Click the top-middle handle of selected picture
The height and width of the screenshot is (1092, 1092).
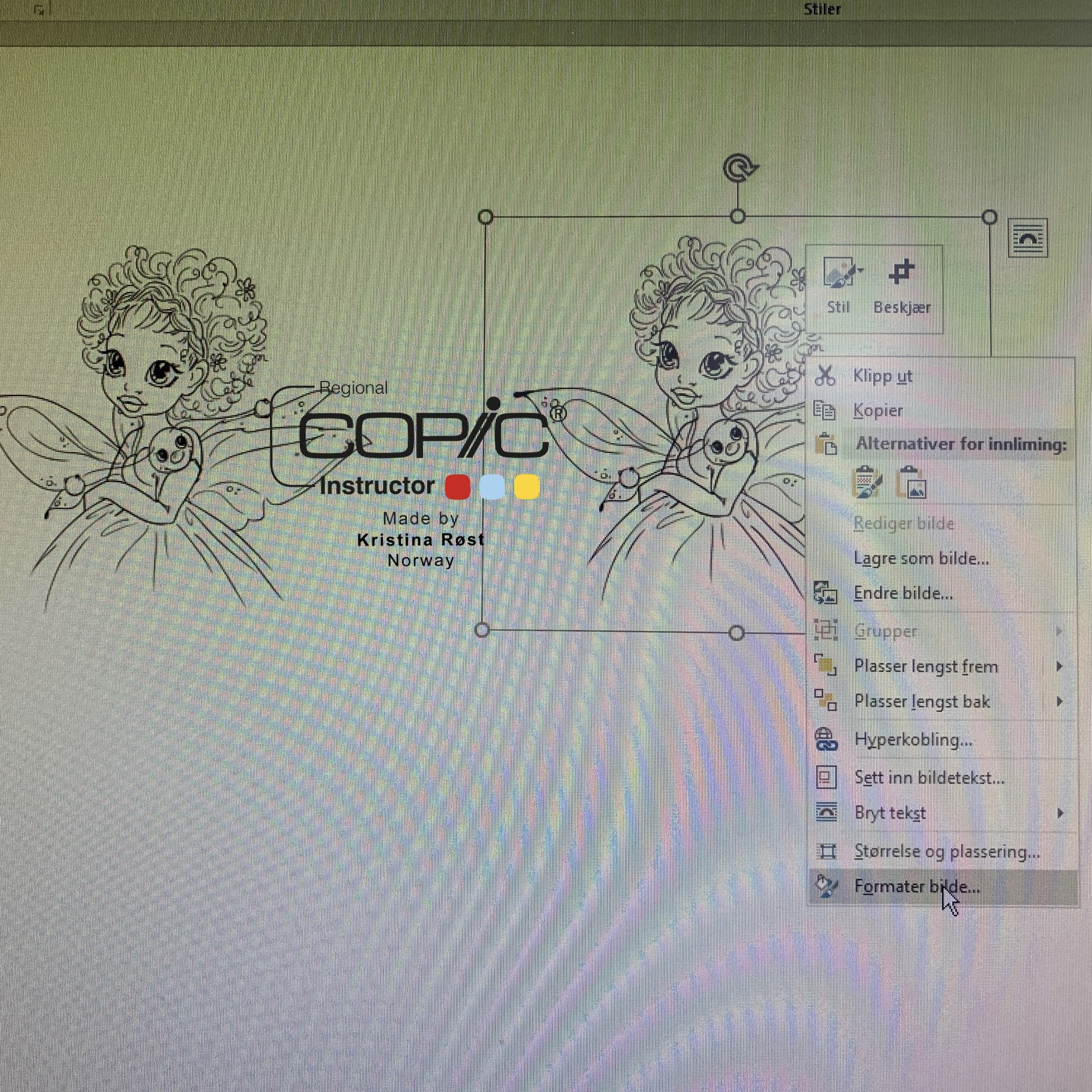tap(737, 216)
